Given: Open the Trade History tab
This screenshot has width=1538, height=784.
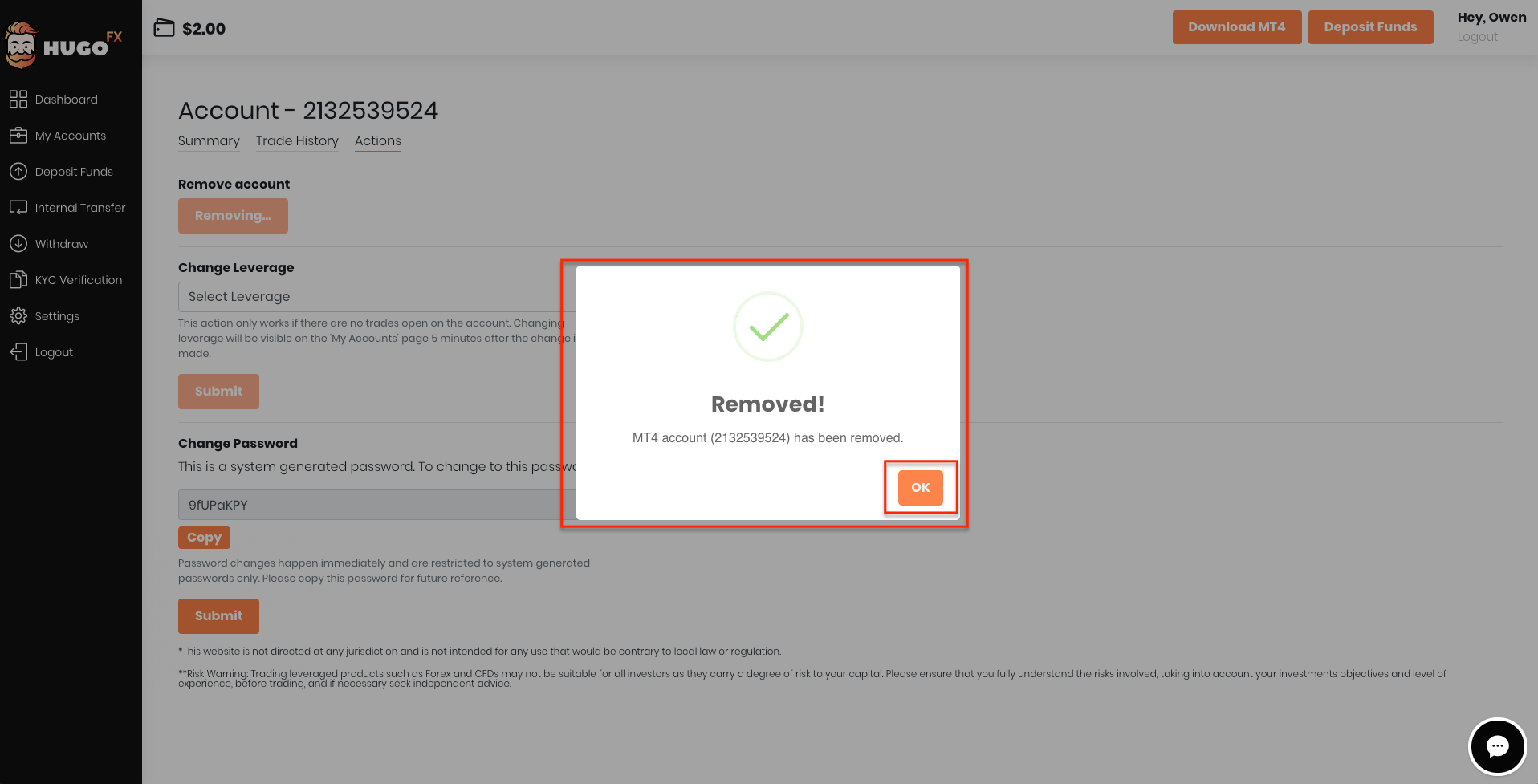Looking at the screenshot, I should (297, 141).
